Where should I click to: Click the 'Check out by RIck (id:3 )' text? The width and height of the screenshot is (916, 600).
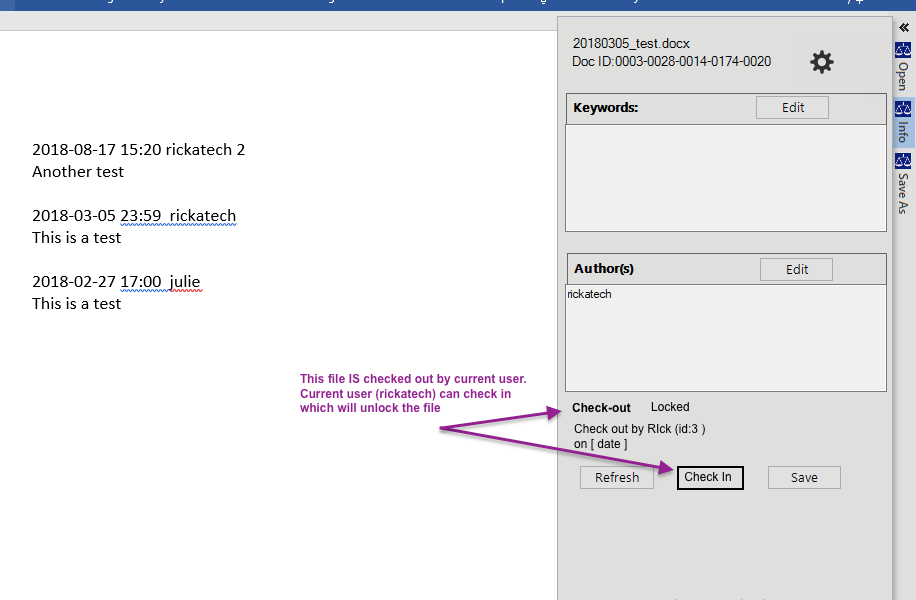pyautogui.click(x=640, y=429)
